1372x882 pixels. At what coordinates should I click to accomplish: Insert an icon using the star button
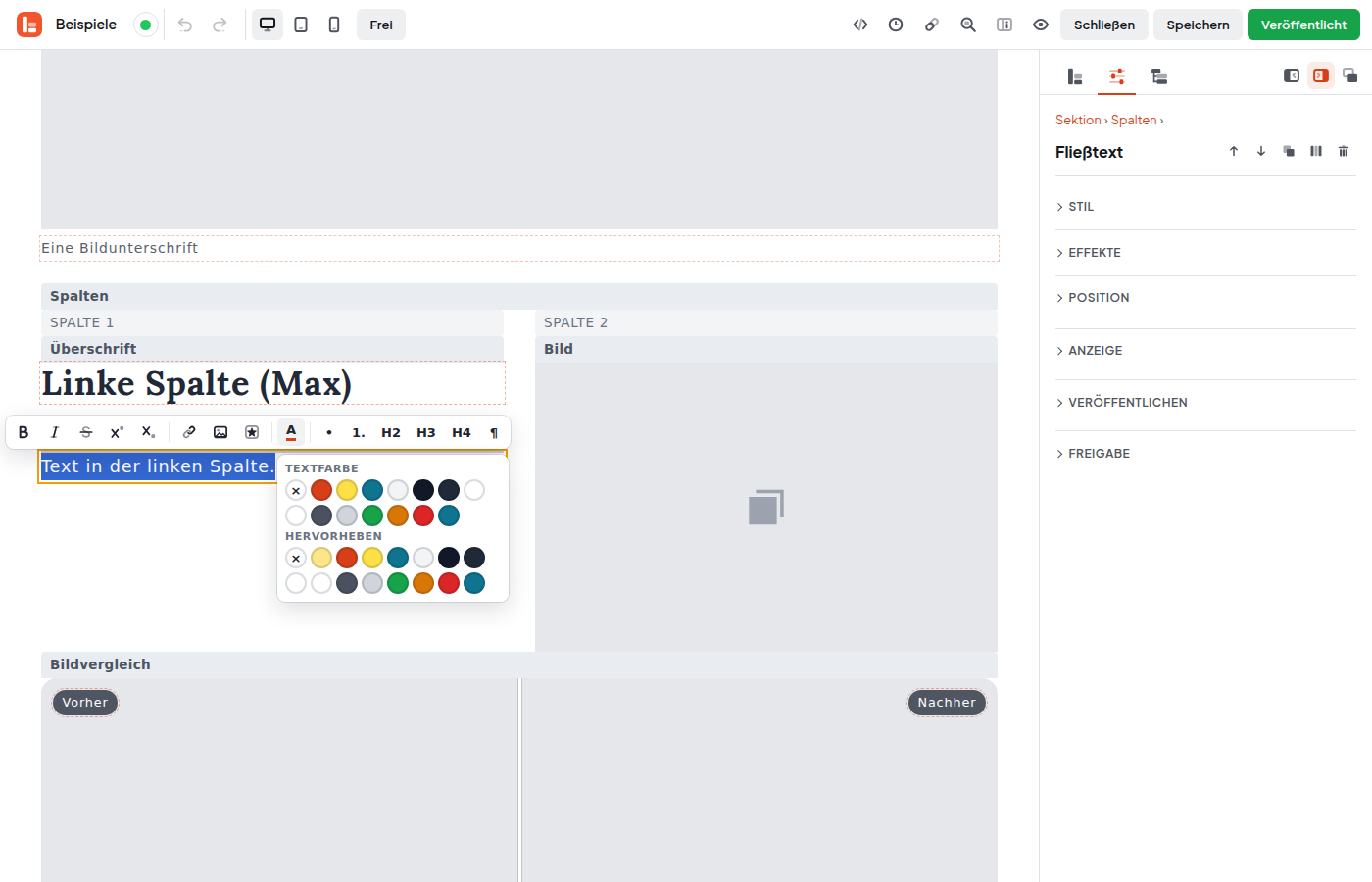point(252,432)
